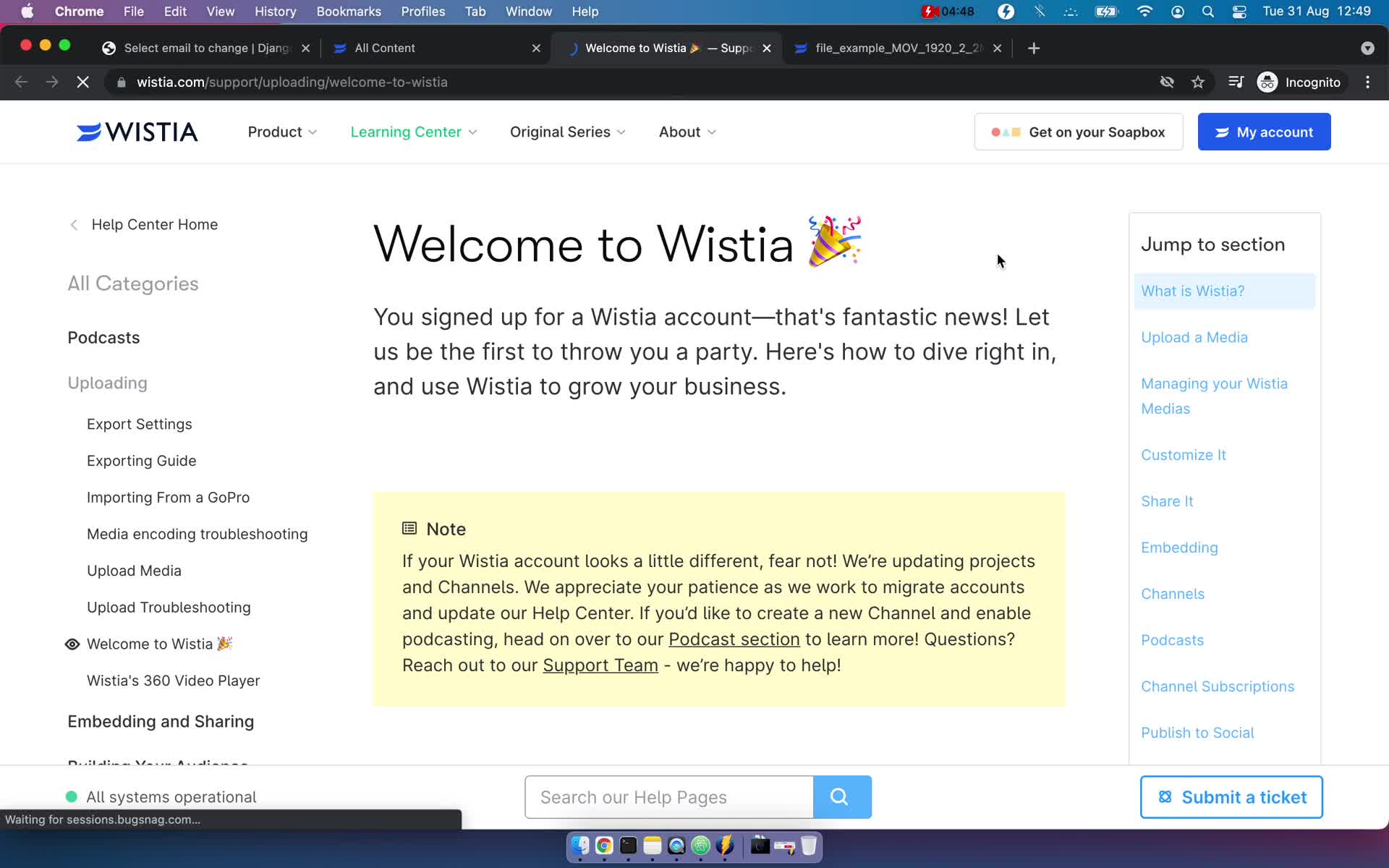This screenshot has height=868, width=1389.
Task: Open Spotlight search in the menu bar
Action: (1208, 12)
